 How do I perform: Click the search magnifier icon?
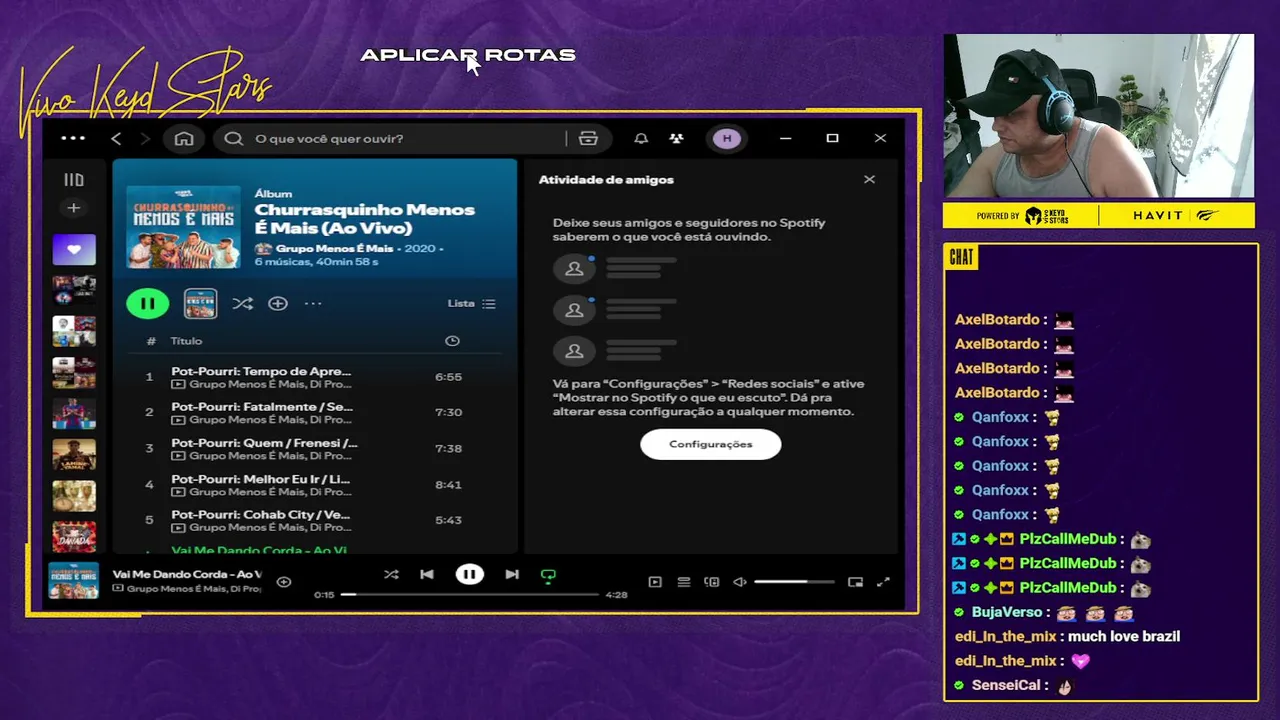coord(234,138)
